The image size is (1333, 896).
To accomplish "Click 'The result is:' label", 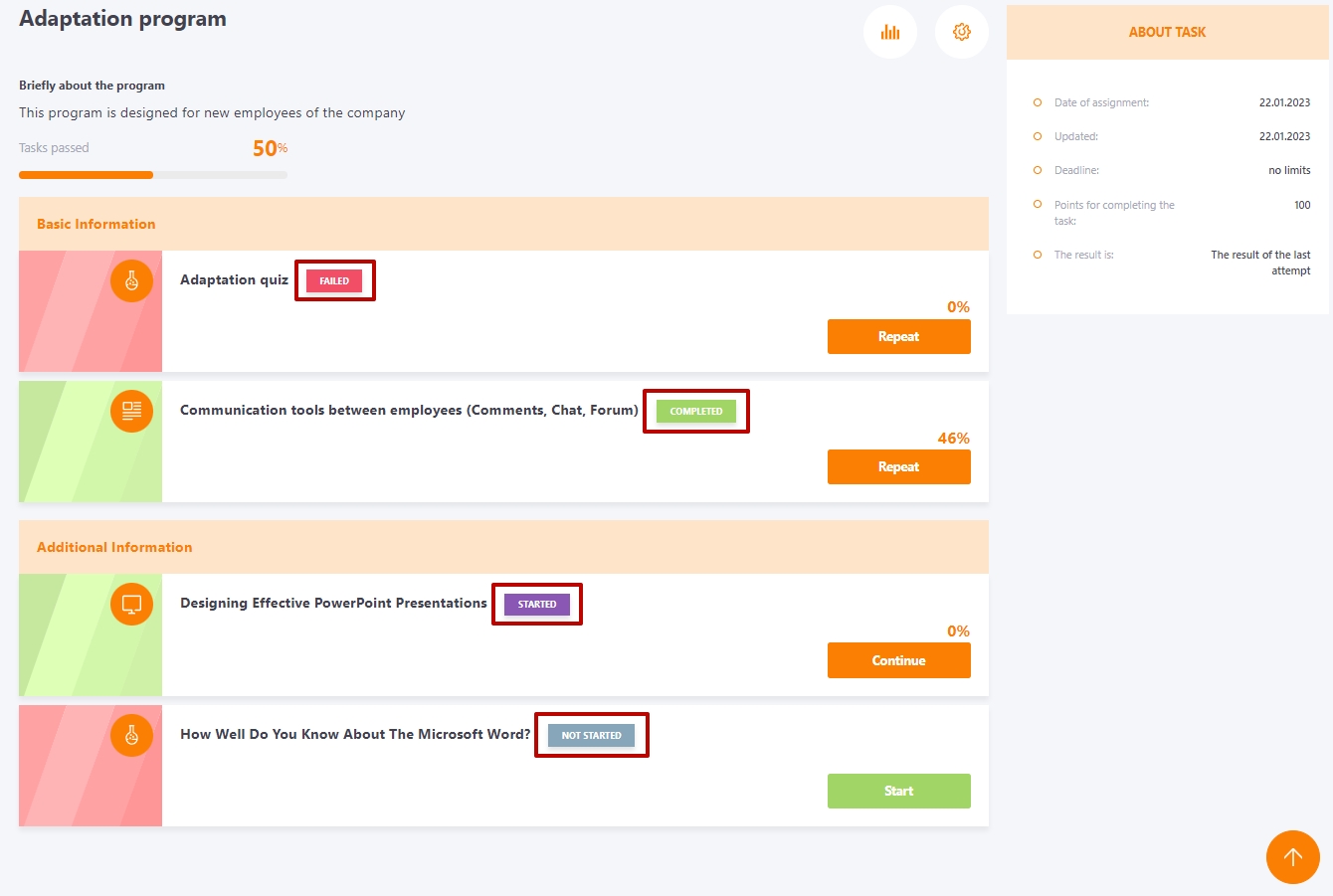I will (1084, 255).
